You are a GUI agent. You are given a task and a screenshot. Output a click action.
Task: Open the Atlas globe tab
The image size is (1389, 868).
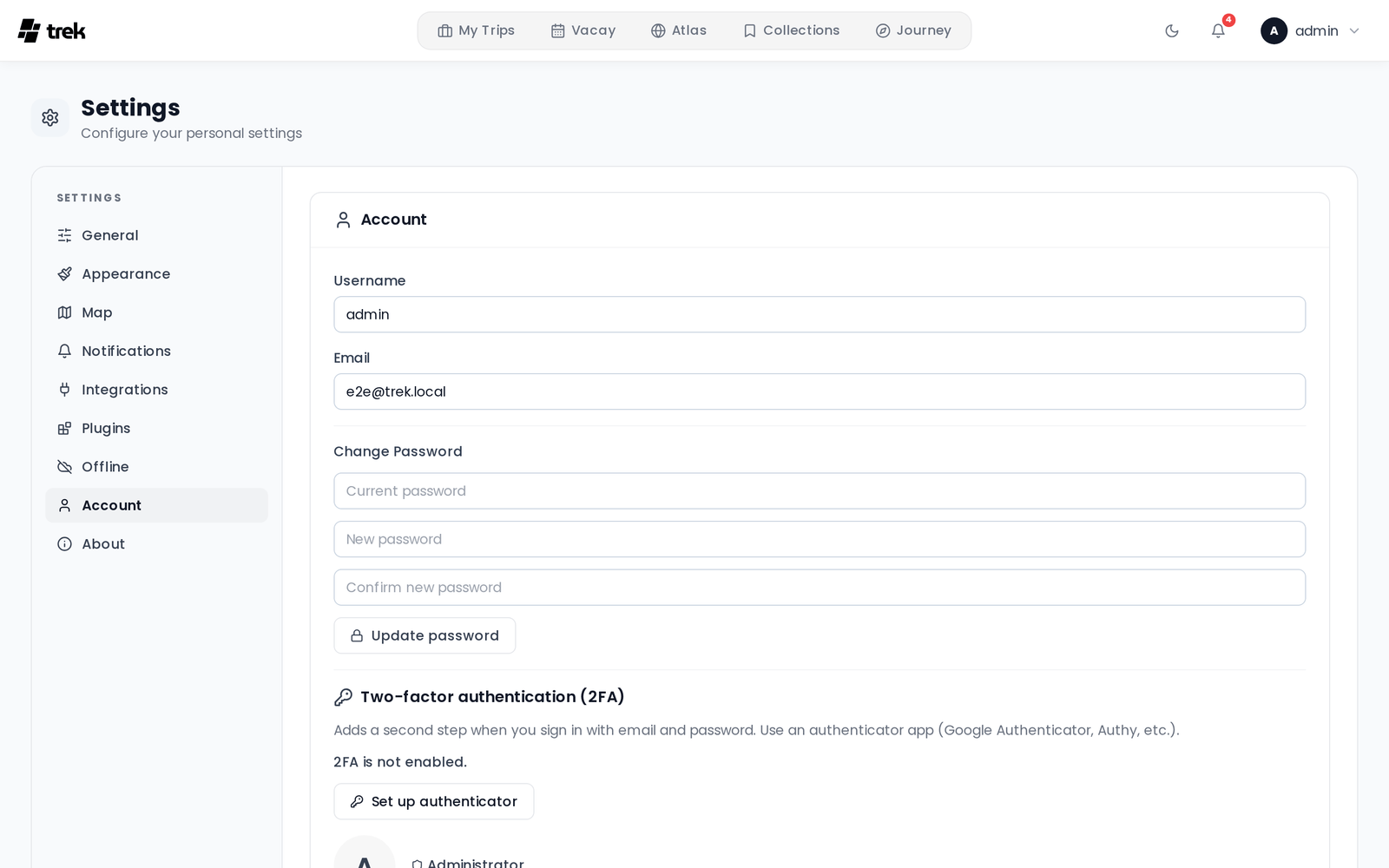pos(679,30)
